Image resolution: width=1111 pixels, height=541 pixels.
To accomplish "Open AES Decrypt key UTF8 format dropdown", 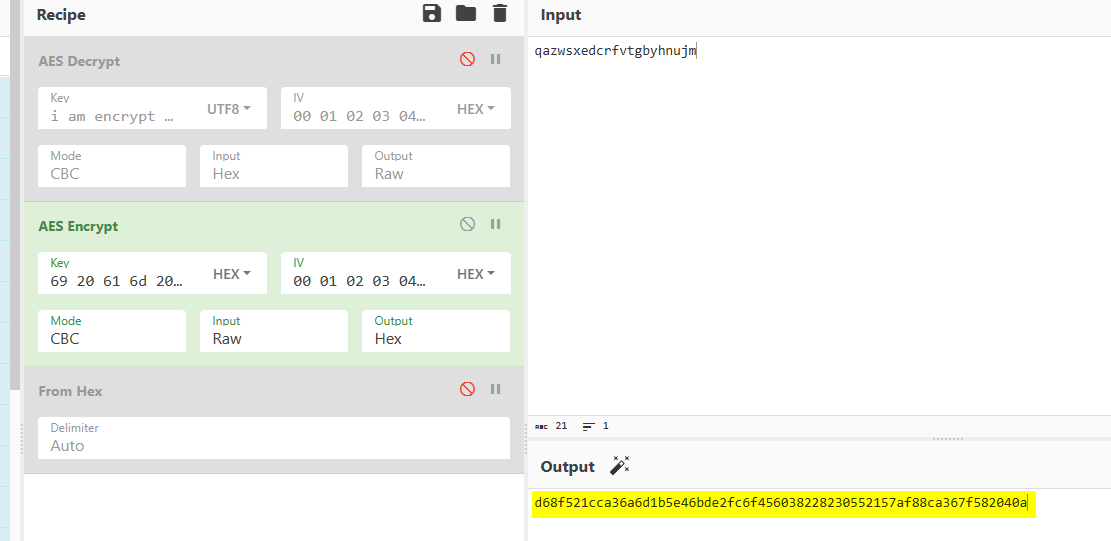I will (x=229, y=109).
